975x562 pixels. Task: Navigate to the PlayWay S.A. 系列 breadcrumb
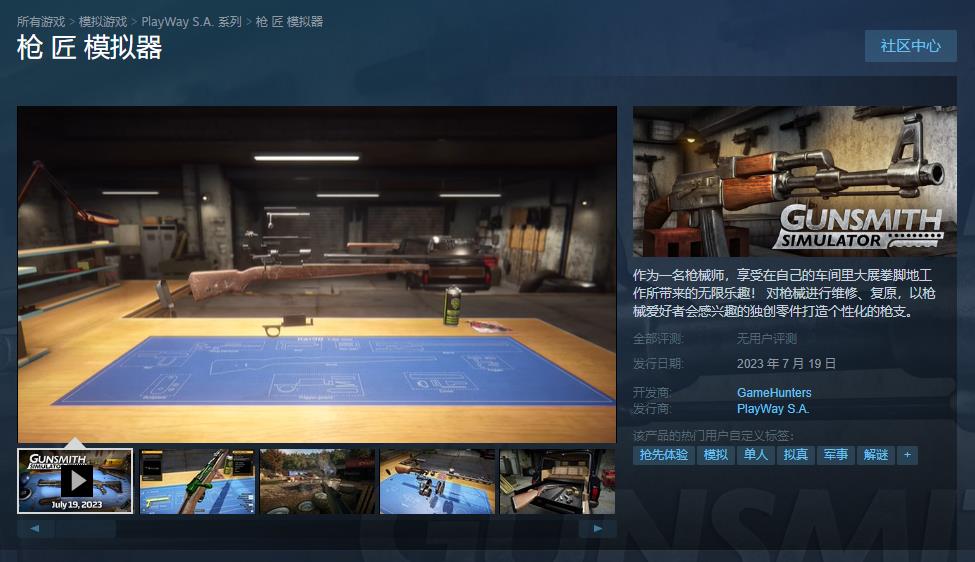pos(191,21)
